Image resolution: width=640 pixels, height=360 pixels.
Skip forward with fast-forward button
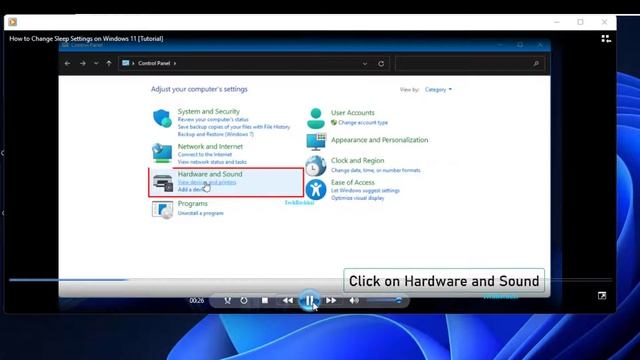(x=331, y=300)
